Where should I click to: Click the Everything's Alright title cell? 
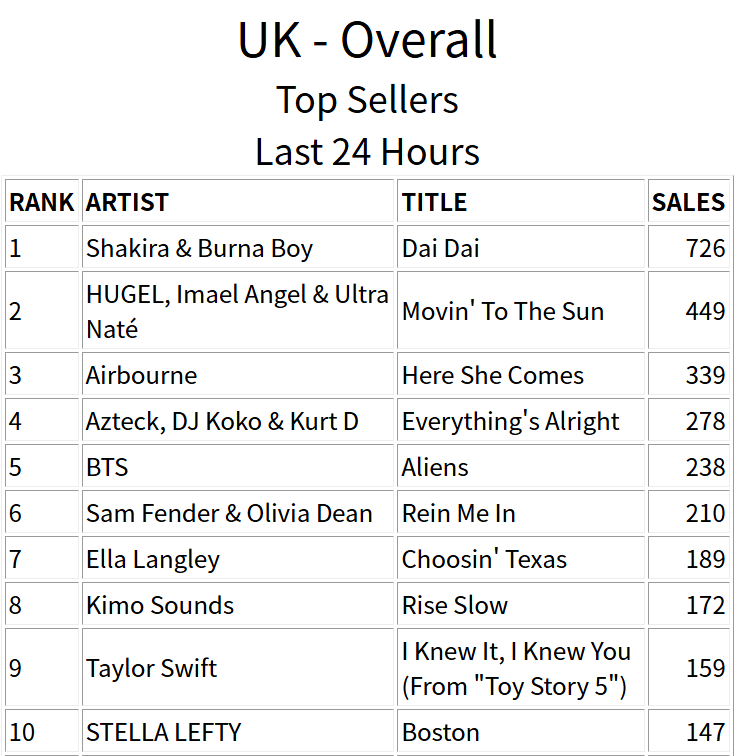pos(521,421)
